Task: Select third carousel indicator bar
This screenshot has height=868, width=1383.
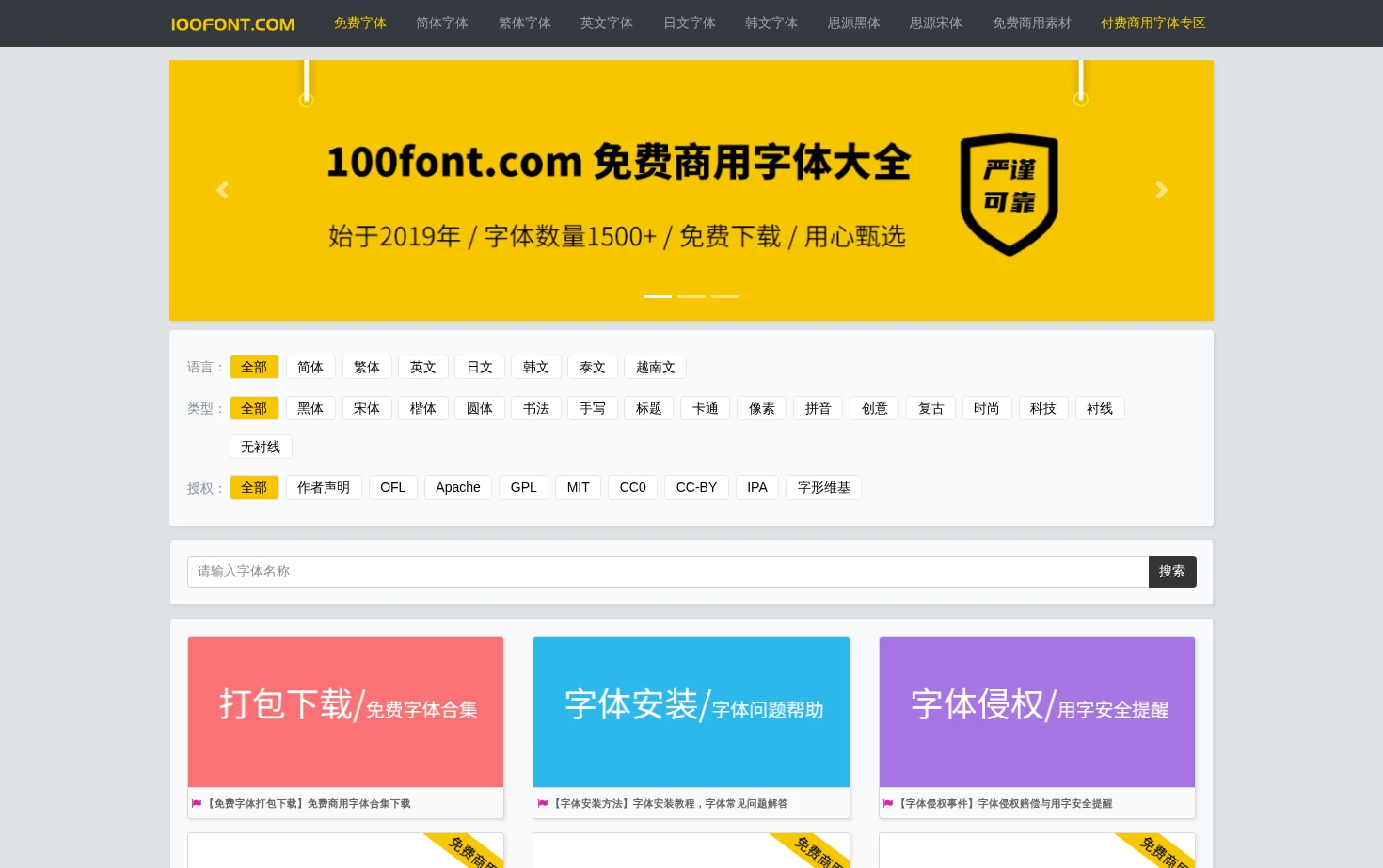Action: (725, 296)
